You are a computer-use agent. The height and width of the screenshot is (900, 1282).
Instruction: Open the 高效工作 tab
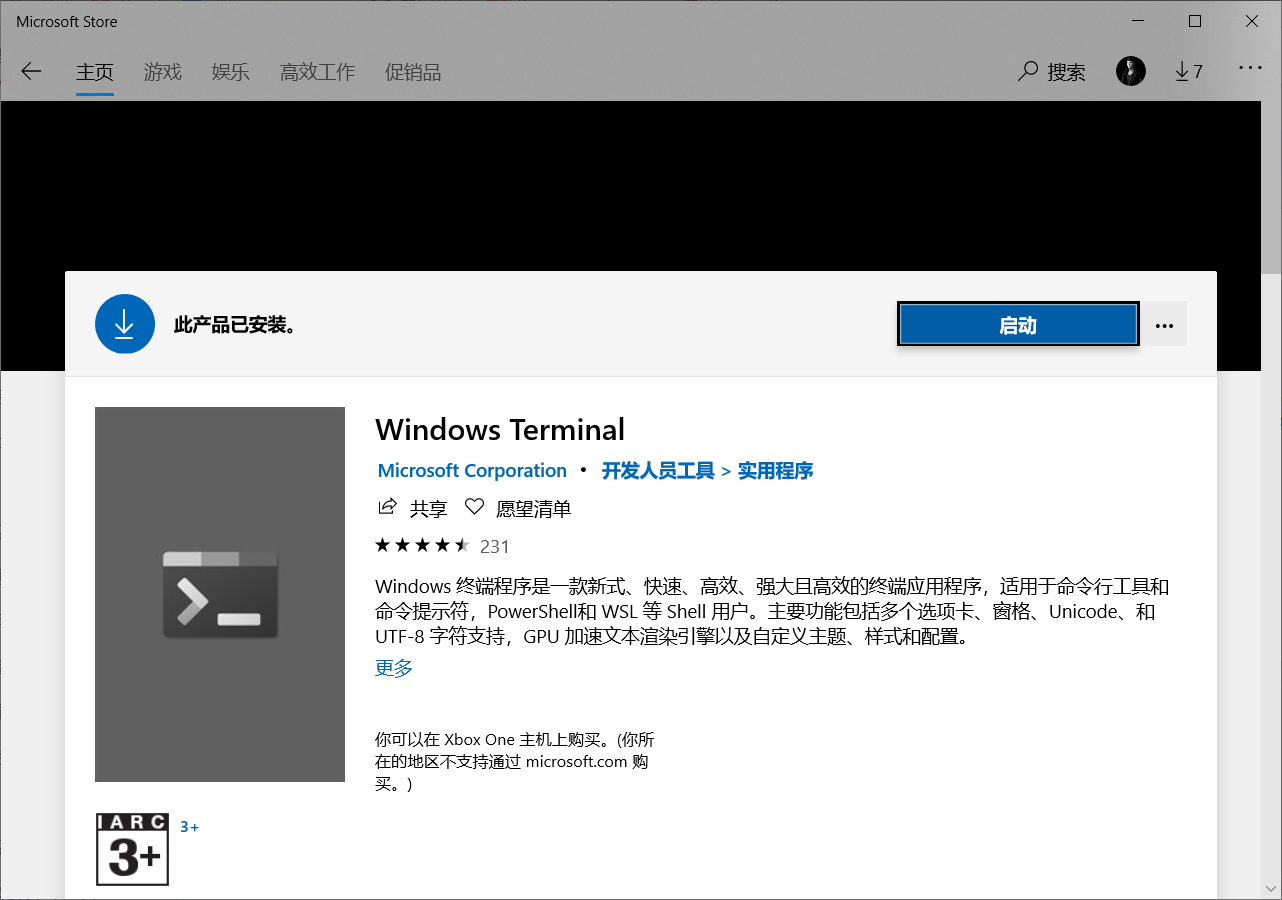317,72
